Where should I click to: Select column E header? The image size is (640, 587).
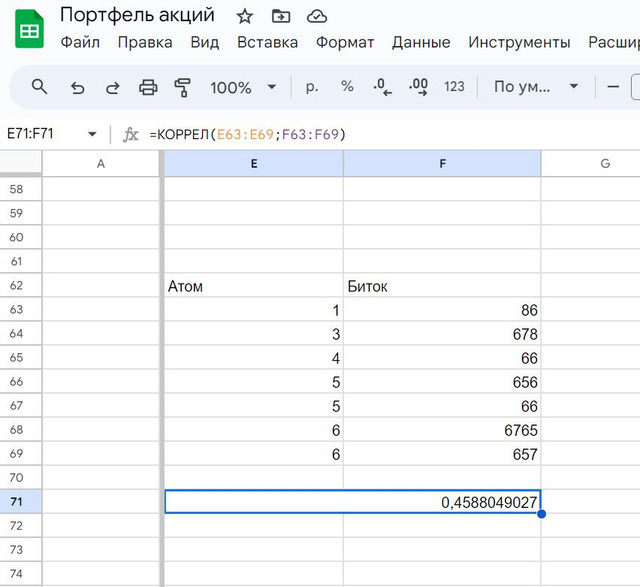click(x=253, y=164)
